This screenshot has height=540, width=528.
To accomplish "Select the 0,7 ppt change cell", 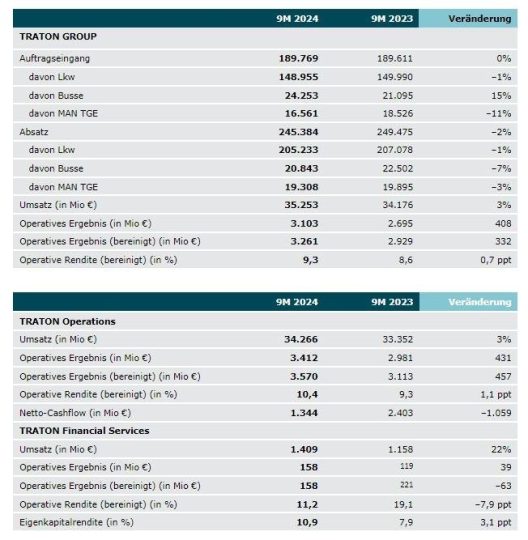I will [496, 260].
